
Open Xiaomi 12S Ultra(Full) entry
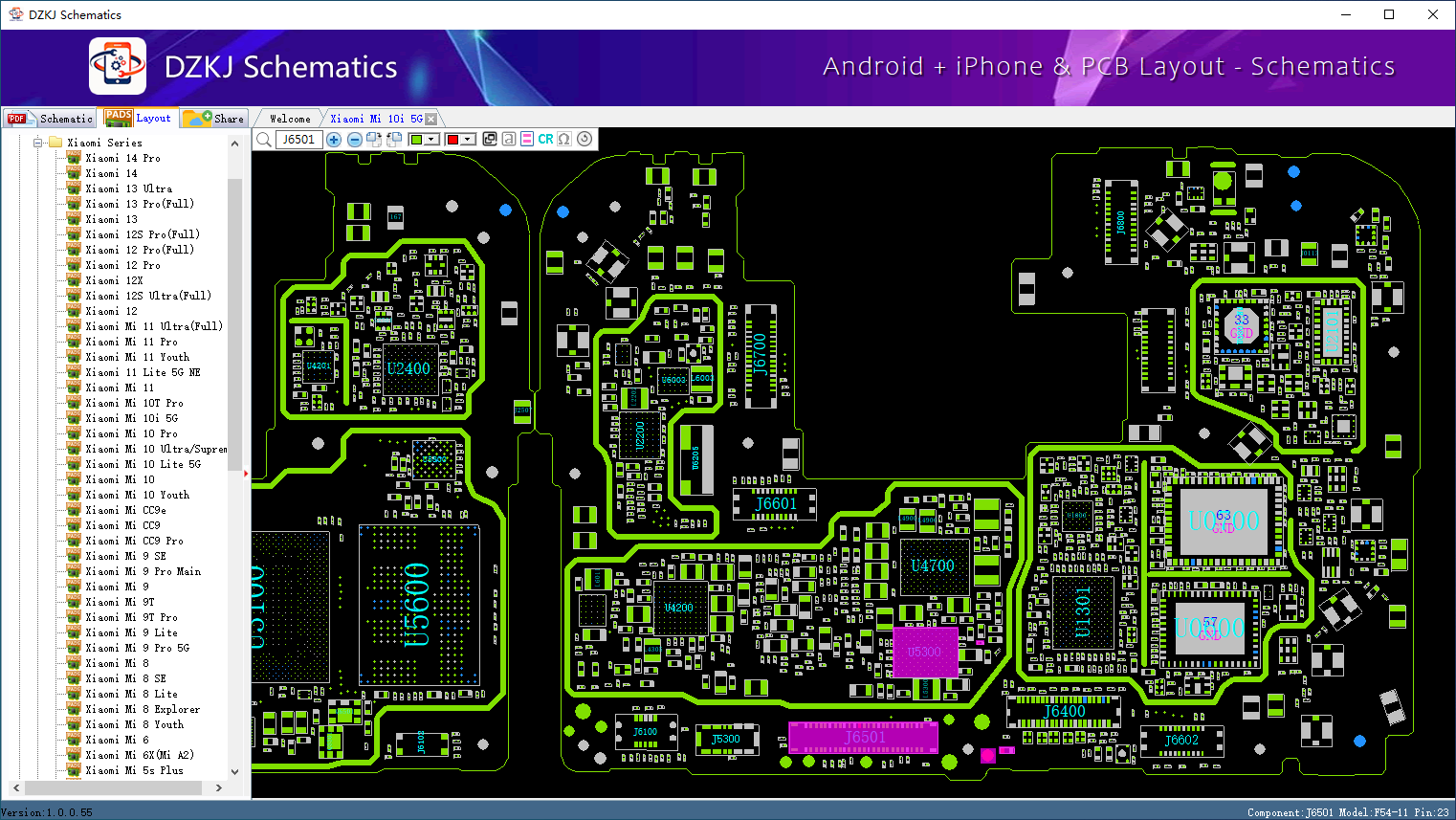148,296
